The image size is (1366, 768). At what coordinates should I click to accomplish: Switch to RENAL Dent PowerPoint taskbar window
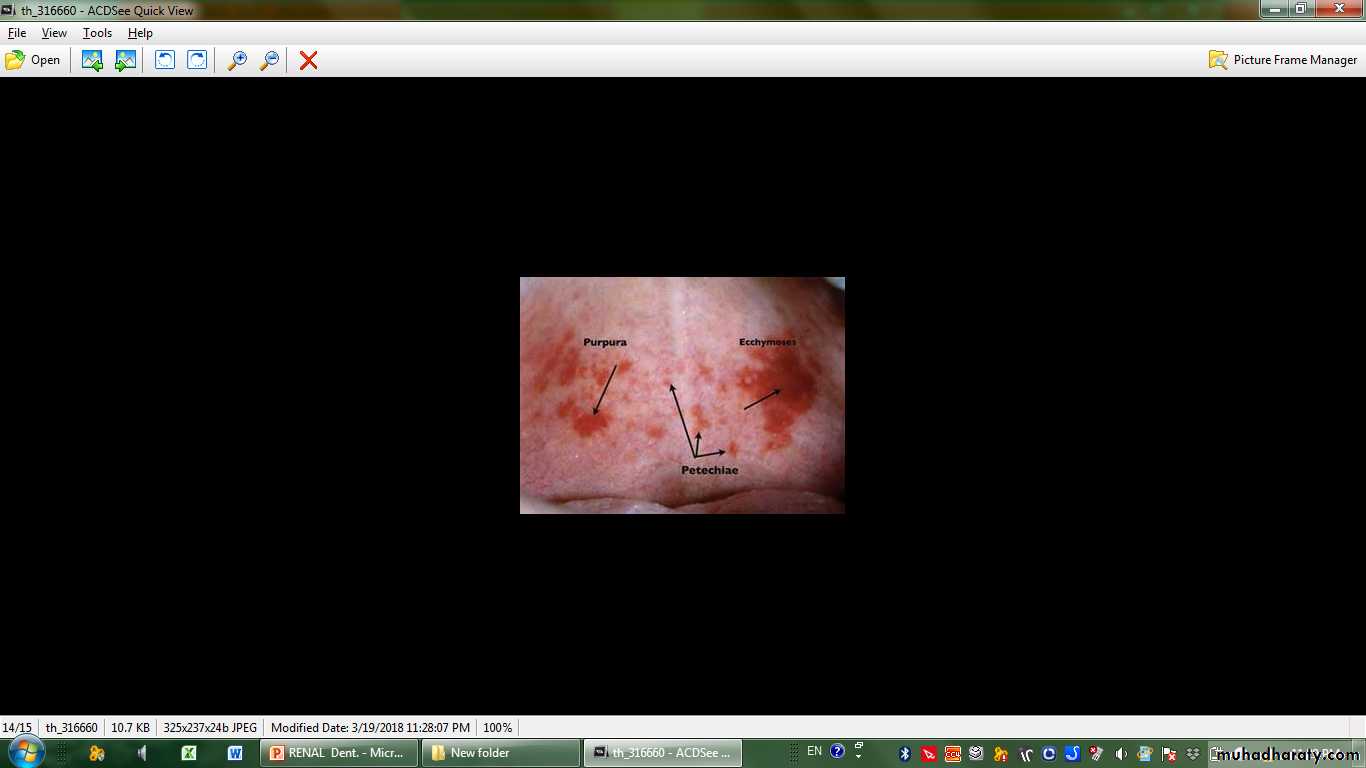[x=338, y=753]
